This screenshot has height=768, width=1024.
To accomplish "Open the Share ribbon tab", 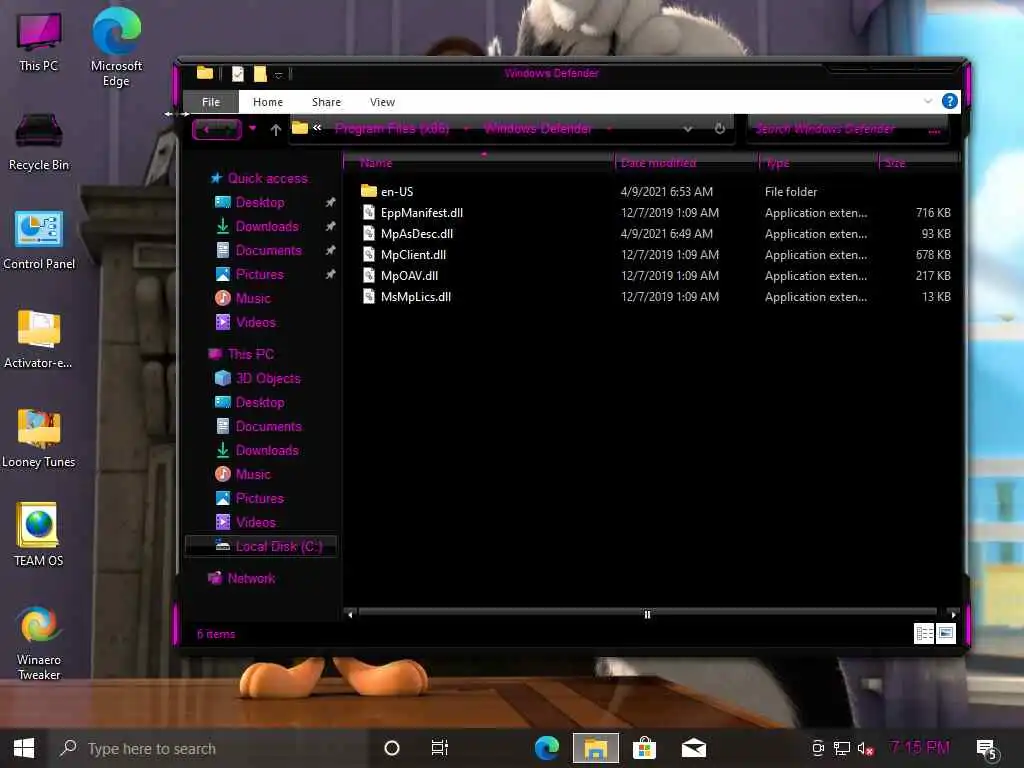I will pos(326,102).
